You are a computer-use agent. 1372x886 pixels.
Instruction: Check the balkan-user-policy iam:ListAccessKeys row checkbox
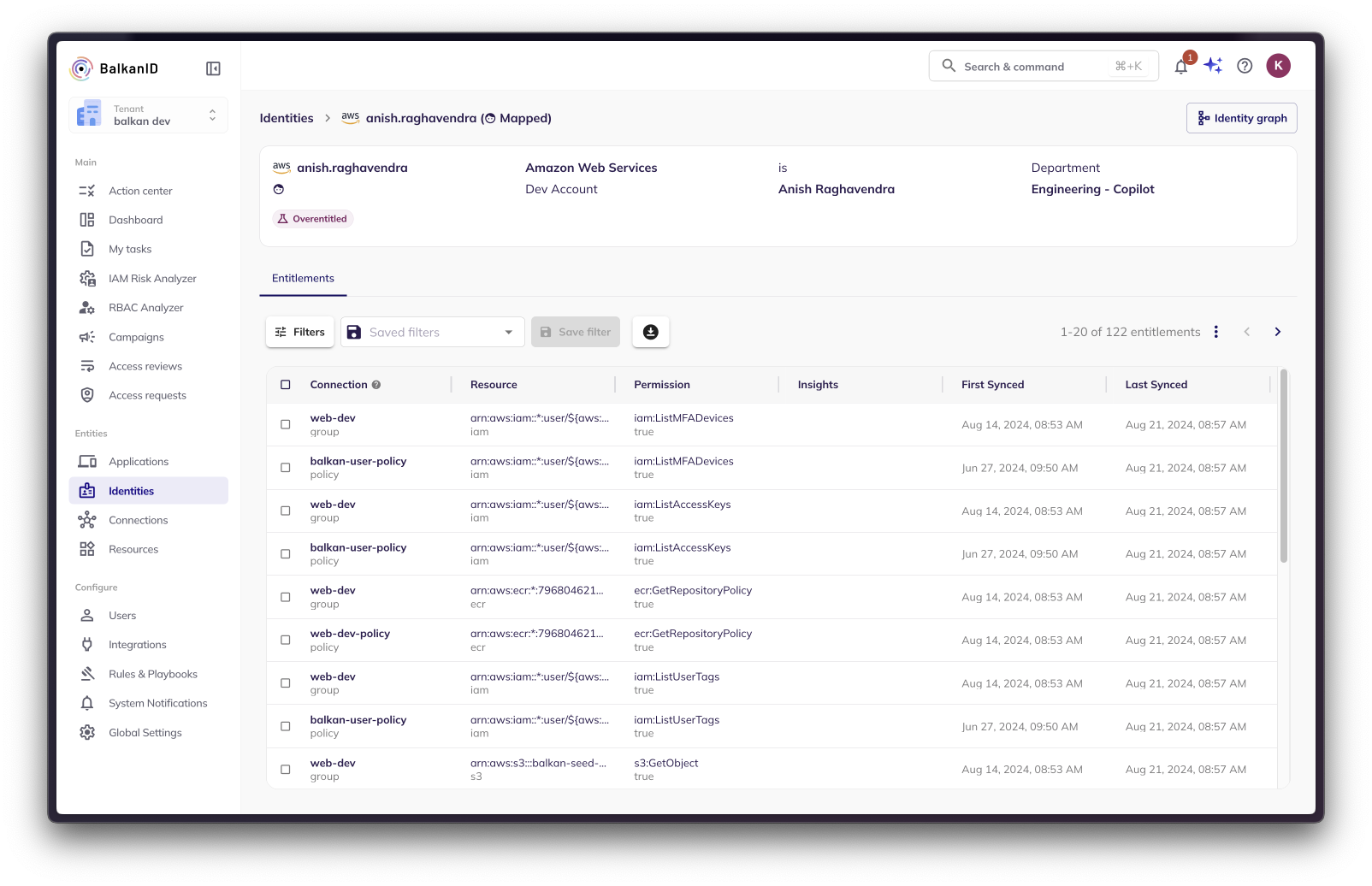pyautogui.click(x=286, y=554)
